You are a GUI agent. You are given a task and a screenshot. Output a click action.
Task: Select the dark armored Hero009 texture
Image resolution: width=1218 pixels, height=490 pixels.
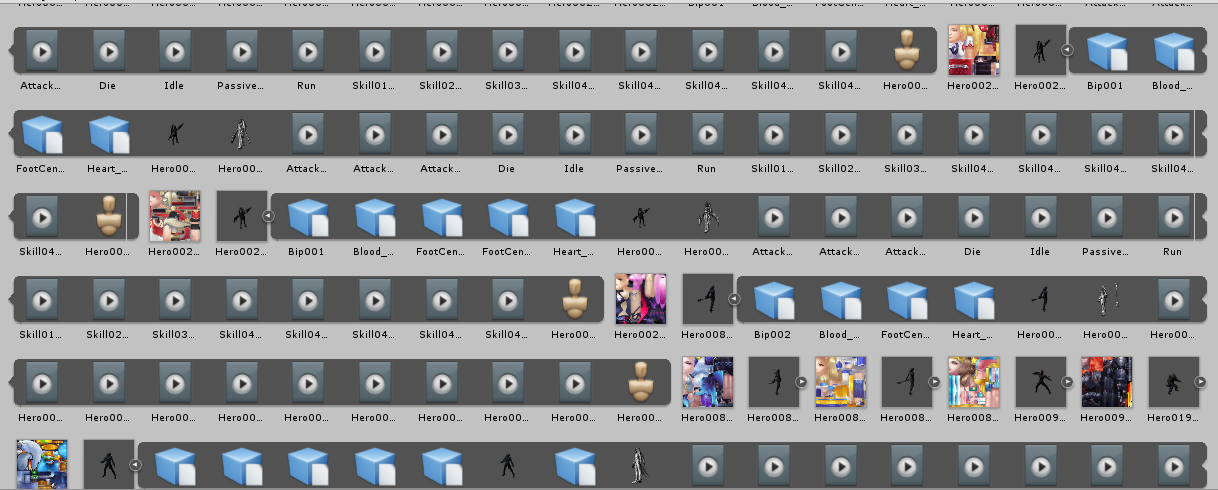click(x=1106, y=382)
